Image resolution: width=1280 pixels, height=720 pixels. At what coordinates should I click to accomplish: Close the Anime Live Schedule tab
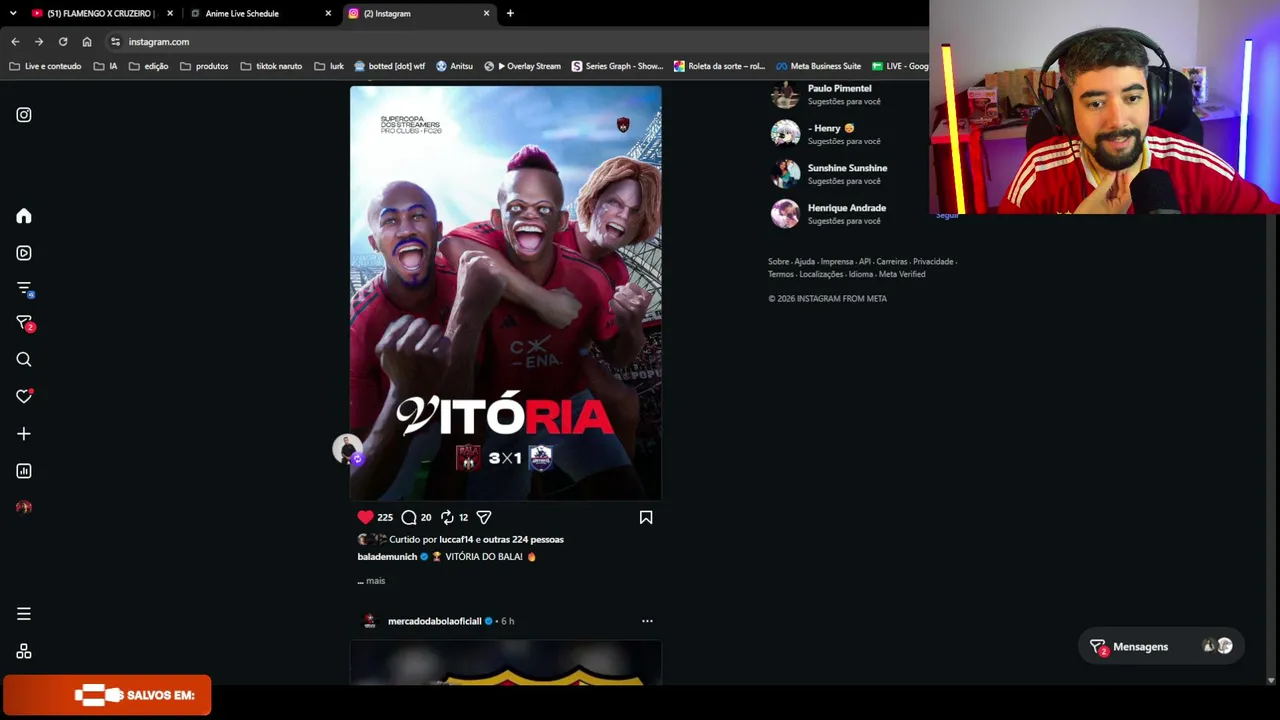(328, 14)
